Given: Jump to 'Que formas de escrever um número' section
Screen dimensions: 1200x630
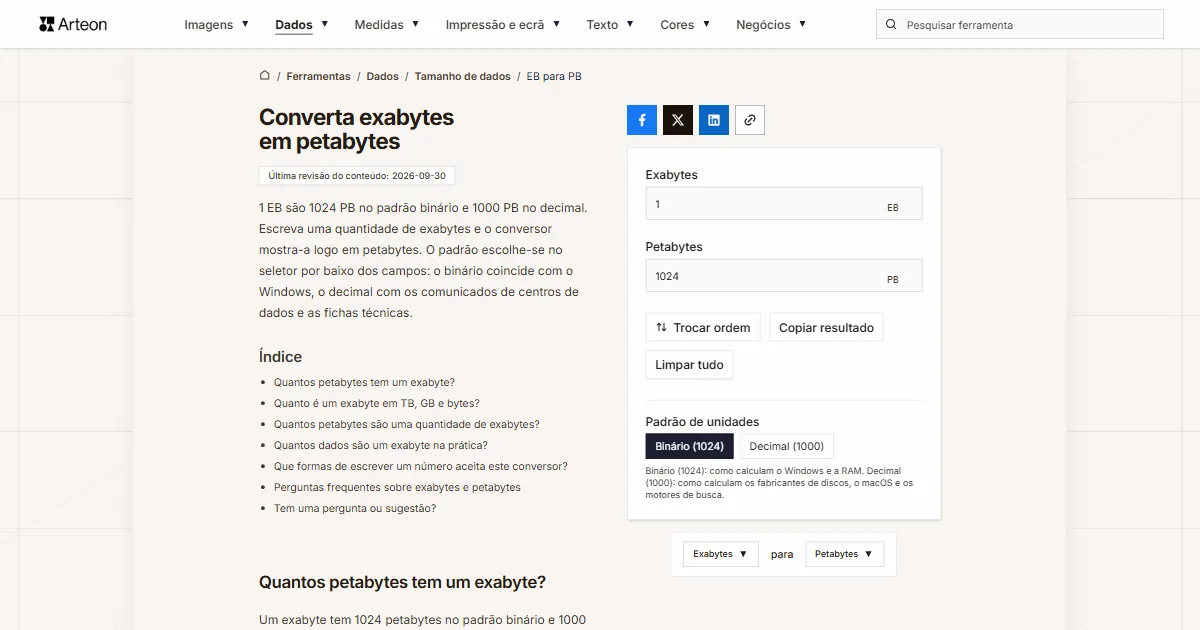Looking at the screenshot, I should click(421, 466).
